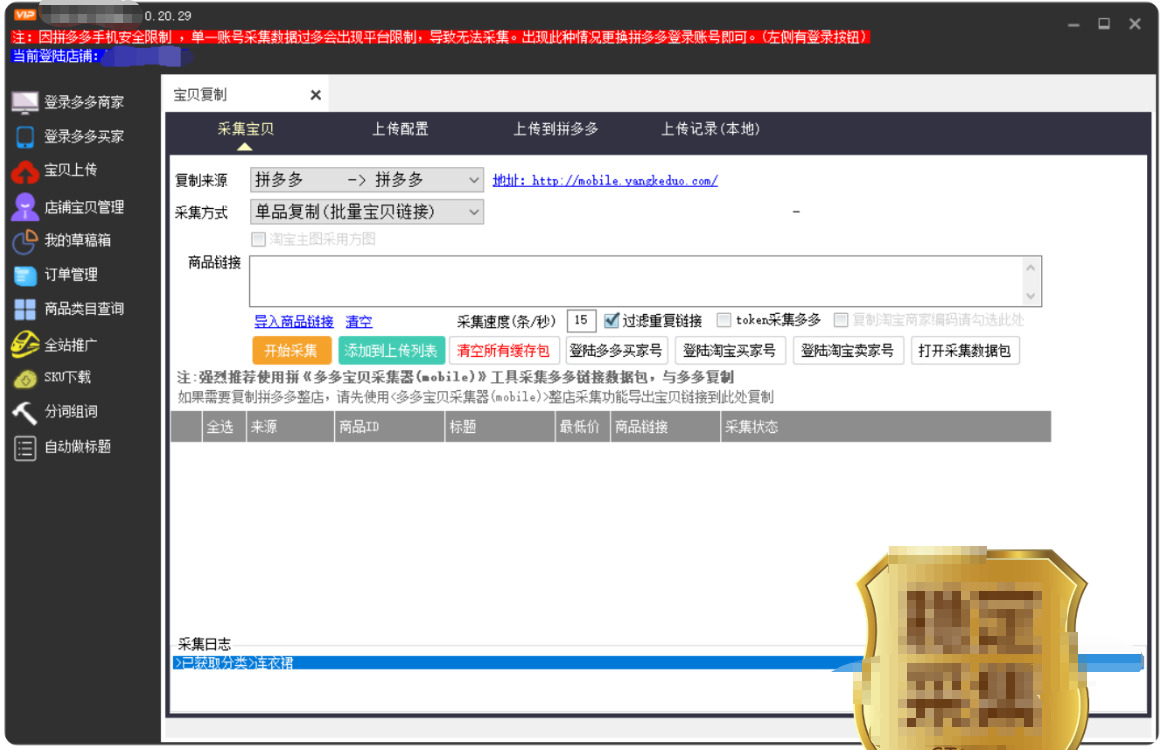This screenshot has height=750, width=1162.
Task: Click the 登陆淘宝买家号 button
Action: click(x=729, y=351)
